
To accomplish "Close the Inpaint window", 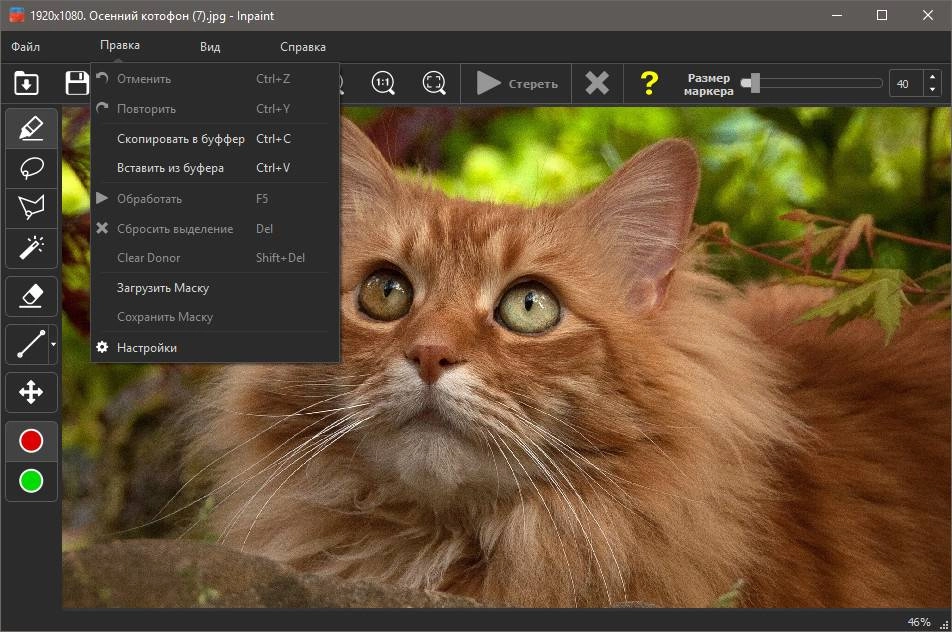I will point(928,15).
